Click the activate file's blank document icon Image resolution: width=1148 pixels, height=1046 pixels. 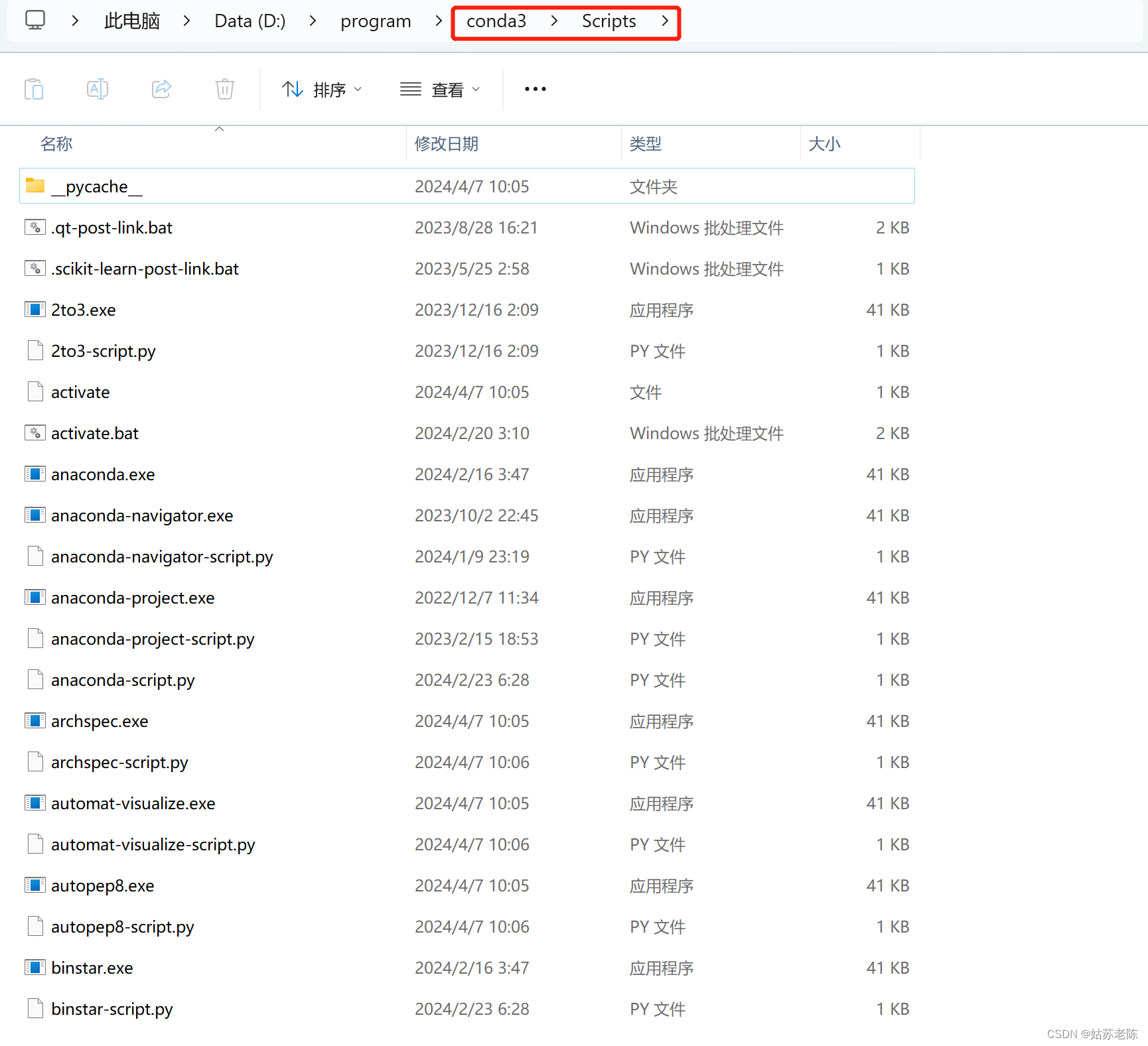tap(35, 391)
